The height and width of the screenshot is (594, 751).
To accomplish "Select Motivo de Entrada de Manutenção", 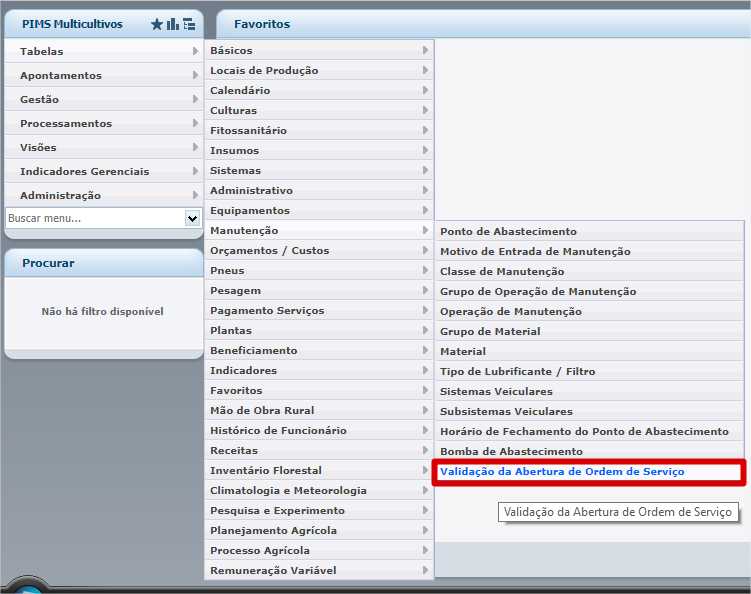I will [x=589, y=251].
